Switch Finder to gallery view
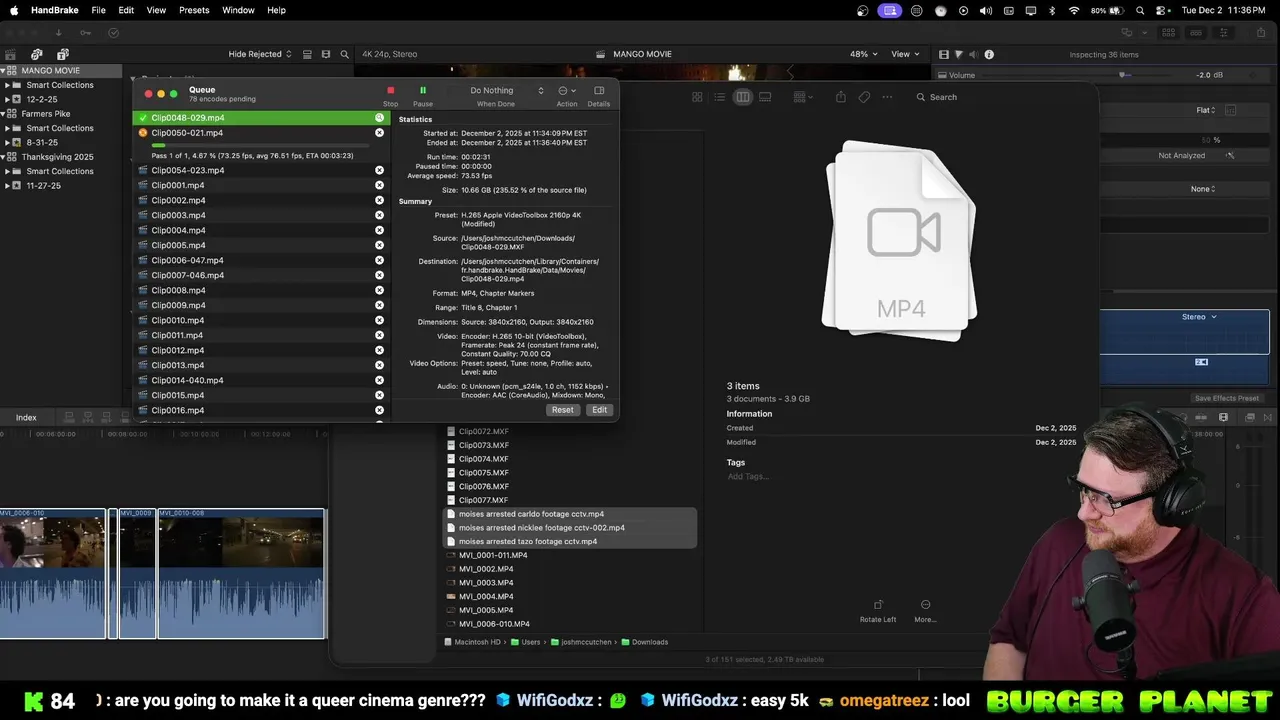Image resolution: width=1280 pixels, height=720 pixels. coord(765,97)
